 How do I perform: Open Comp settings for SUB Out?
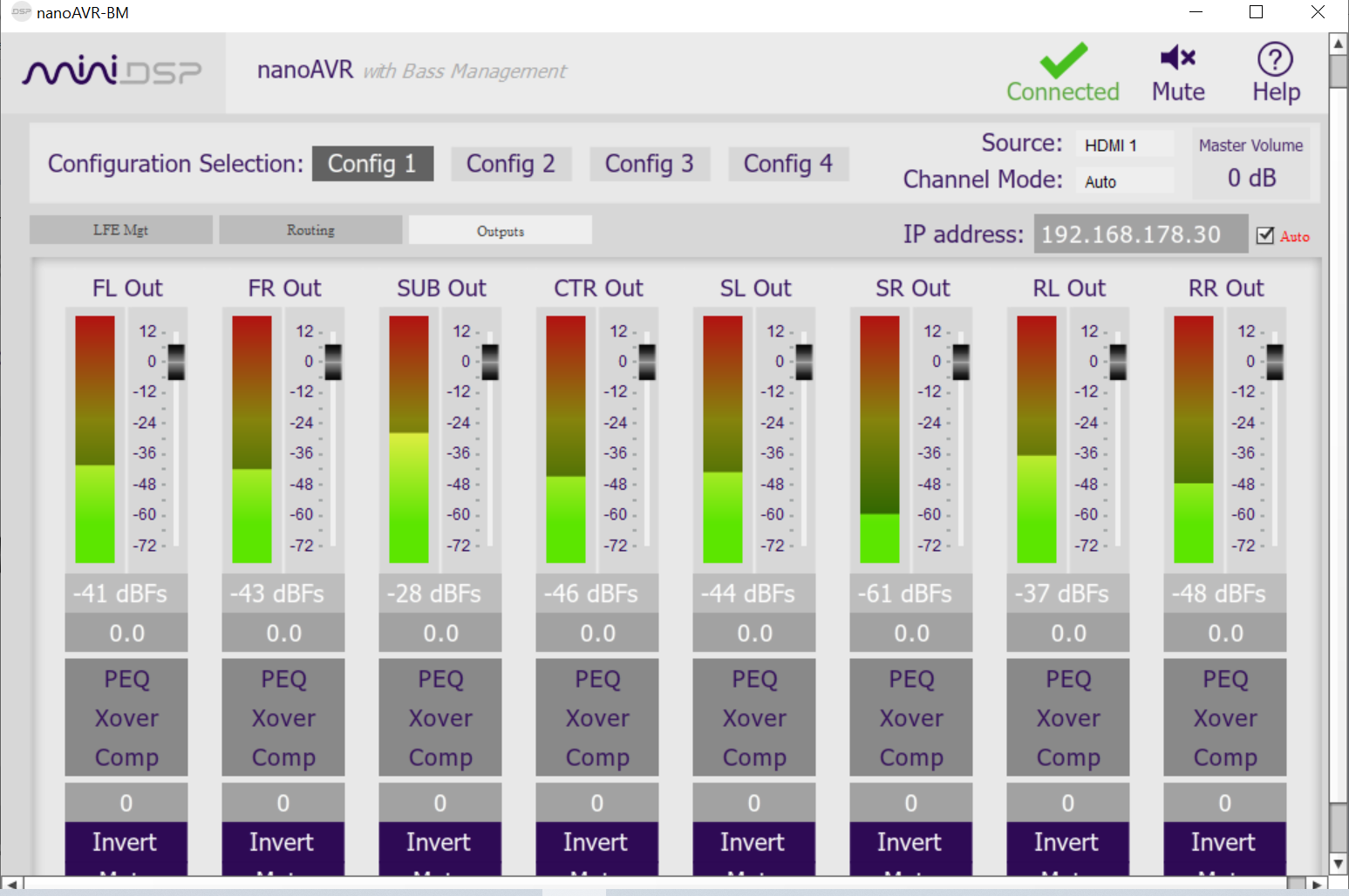coord(440,757)
